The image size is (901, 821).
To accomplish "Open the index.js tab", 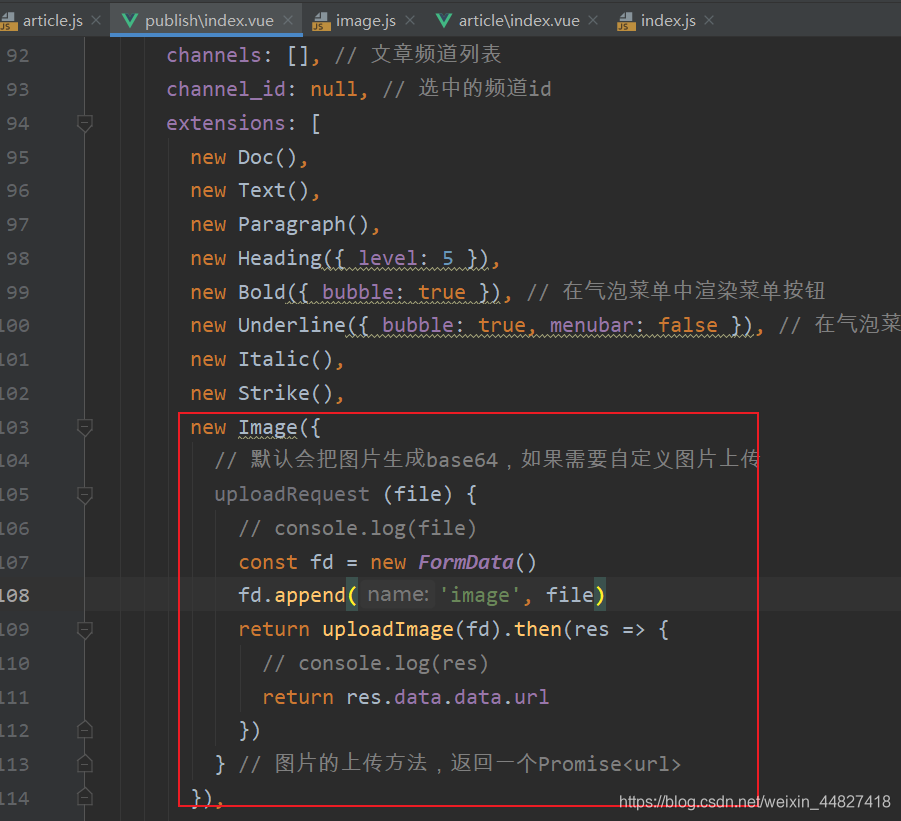I will pos(668,21).
